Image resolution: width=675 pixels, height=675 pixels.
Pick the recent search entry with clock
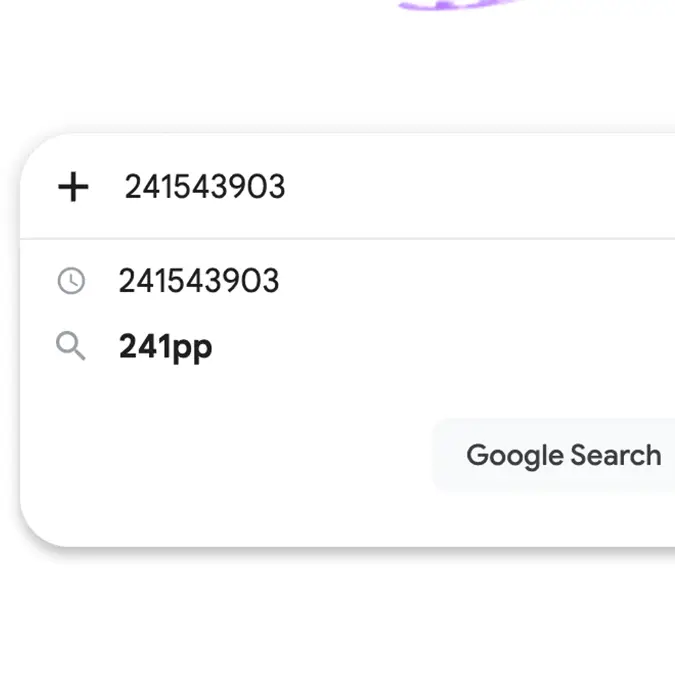(x=199, y=281)
